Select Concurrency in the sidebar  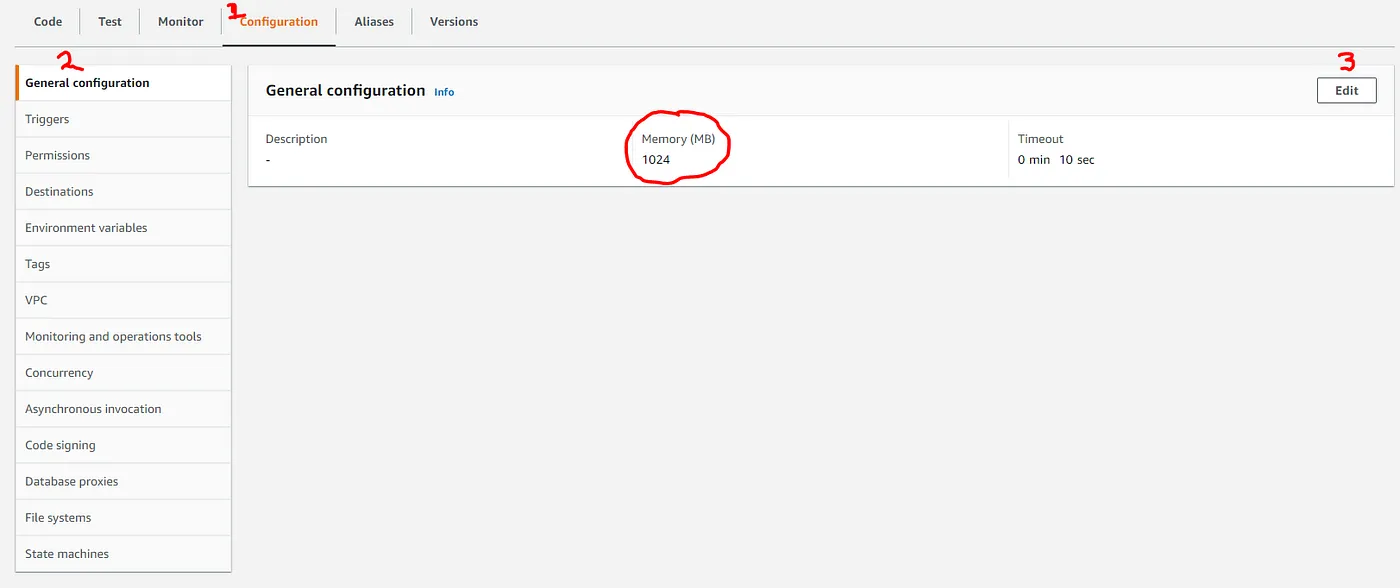click(59, 373)
